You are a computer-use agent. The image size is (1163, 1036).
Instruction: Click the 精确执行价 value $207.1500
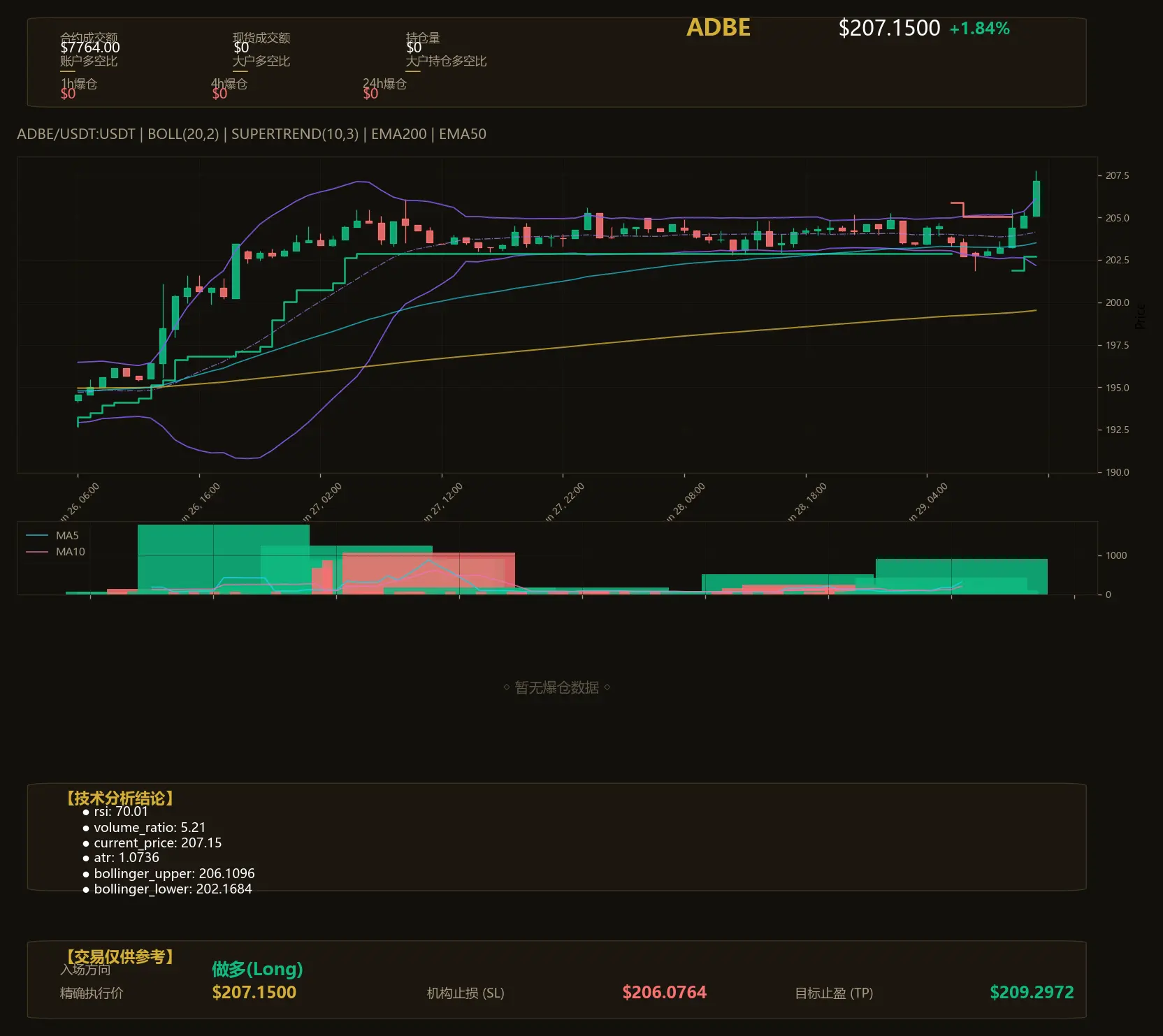[254, 992]
